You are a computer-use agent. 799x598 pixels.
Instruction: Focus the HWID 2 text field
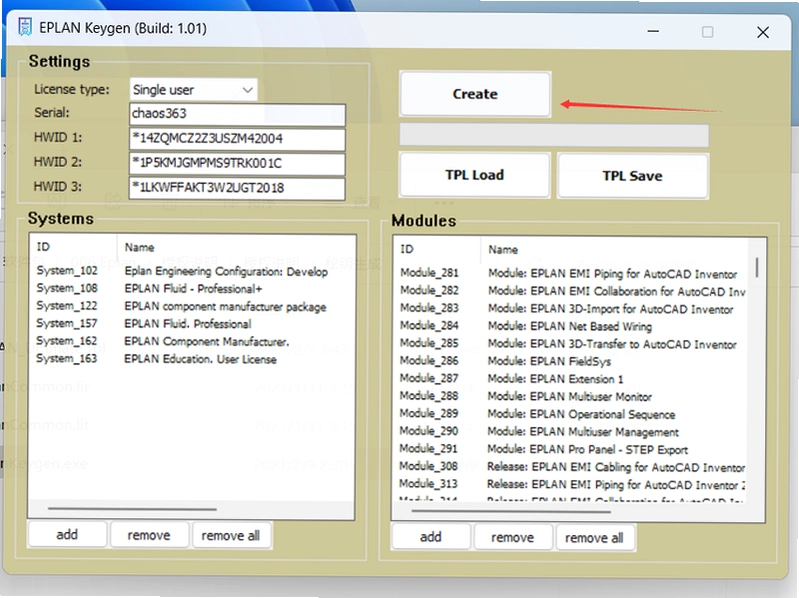(x=237, y=164)
